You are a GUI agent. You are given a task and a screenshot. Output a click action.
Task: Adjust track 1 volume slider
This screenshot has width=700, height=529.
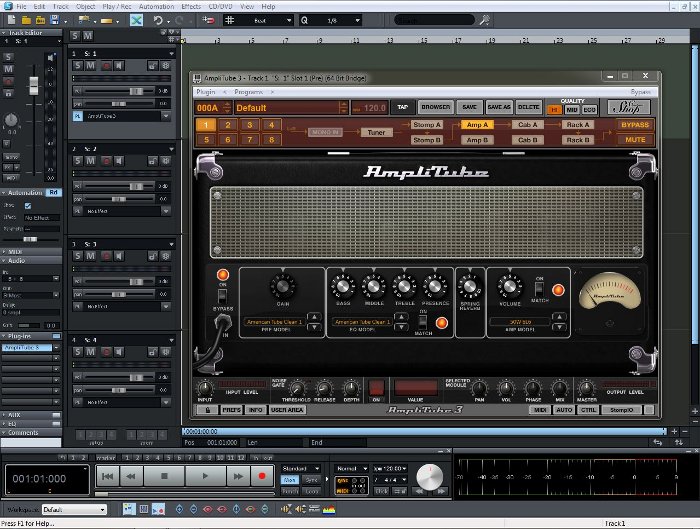pos(136,91)
